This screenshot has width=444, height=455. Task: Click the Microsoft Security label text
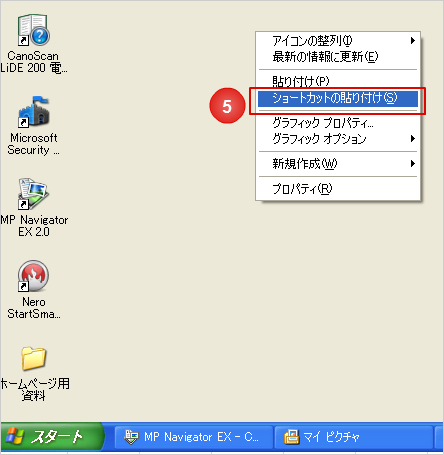33,144
